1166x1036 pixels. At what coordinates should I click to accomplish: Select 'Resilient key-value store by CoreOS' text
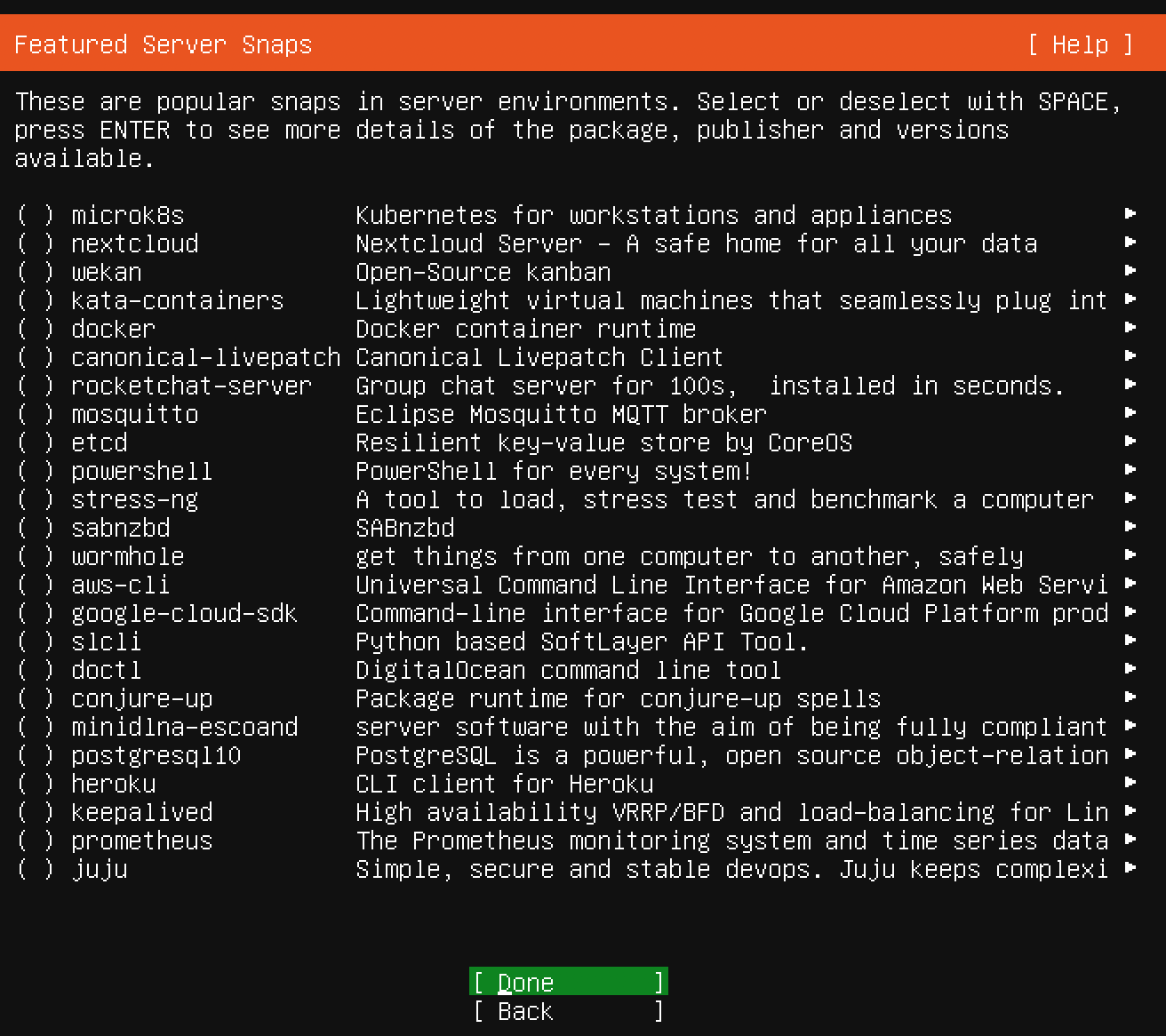[x=604, y=442]
